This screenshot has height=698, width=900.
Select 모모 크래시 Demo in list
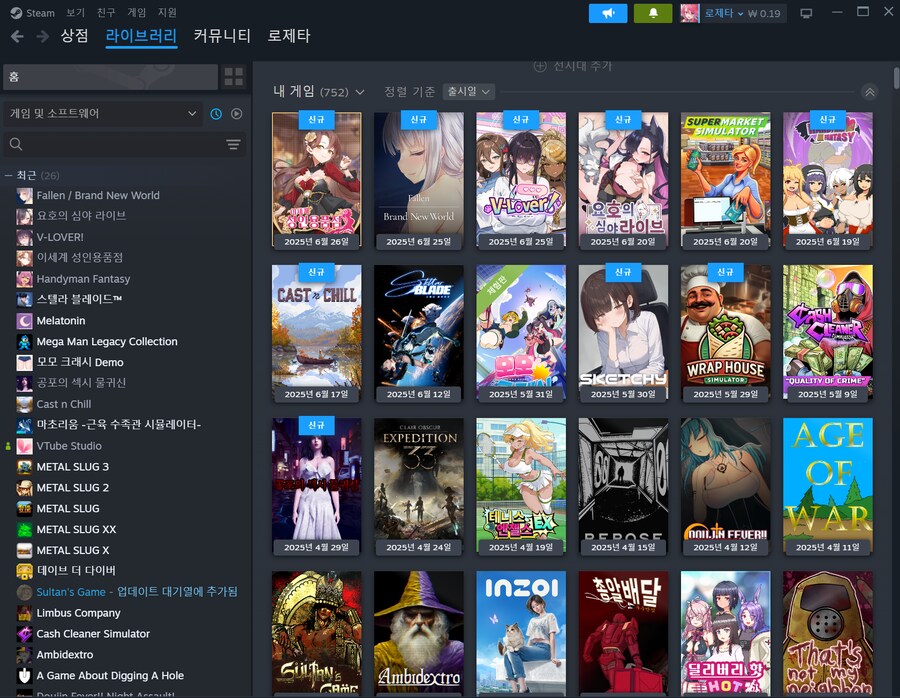tap(80, 362)
